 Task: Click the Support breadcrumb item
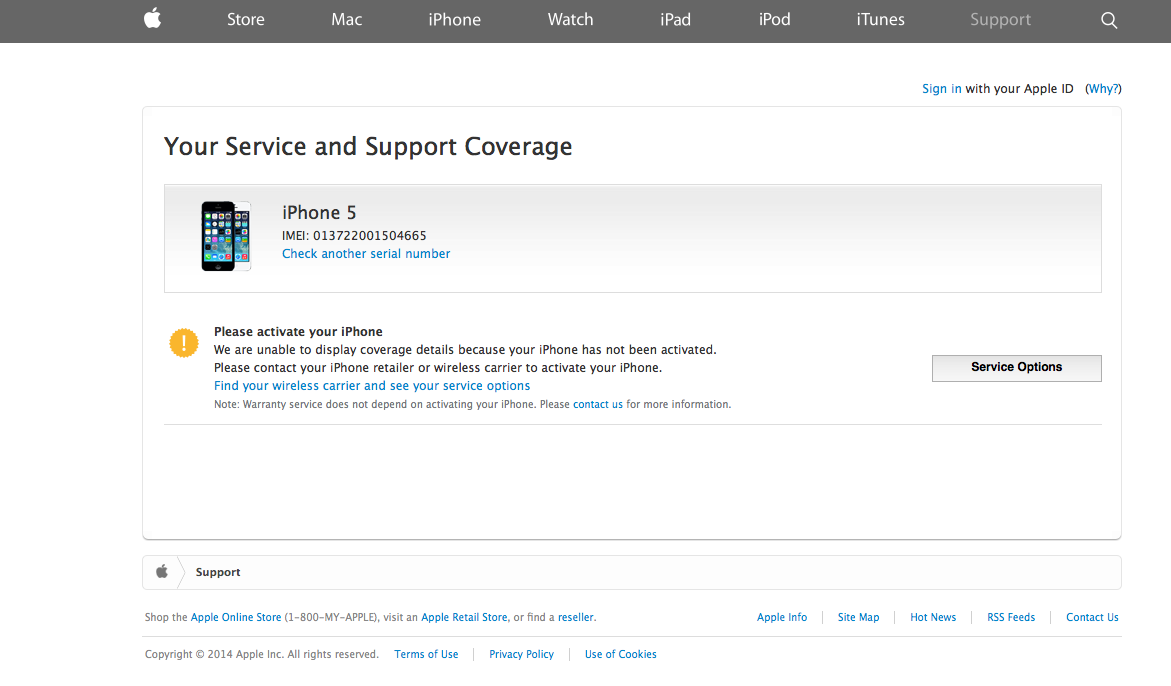pyautogui.click(x=218, y=573)
